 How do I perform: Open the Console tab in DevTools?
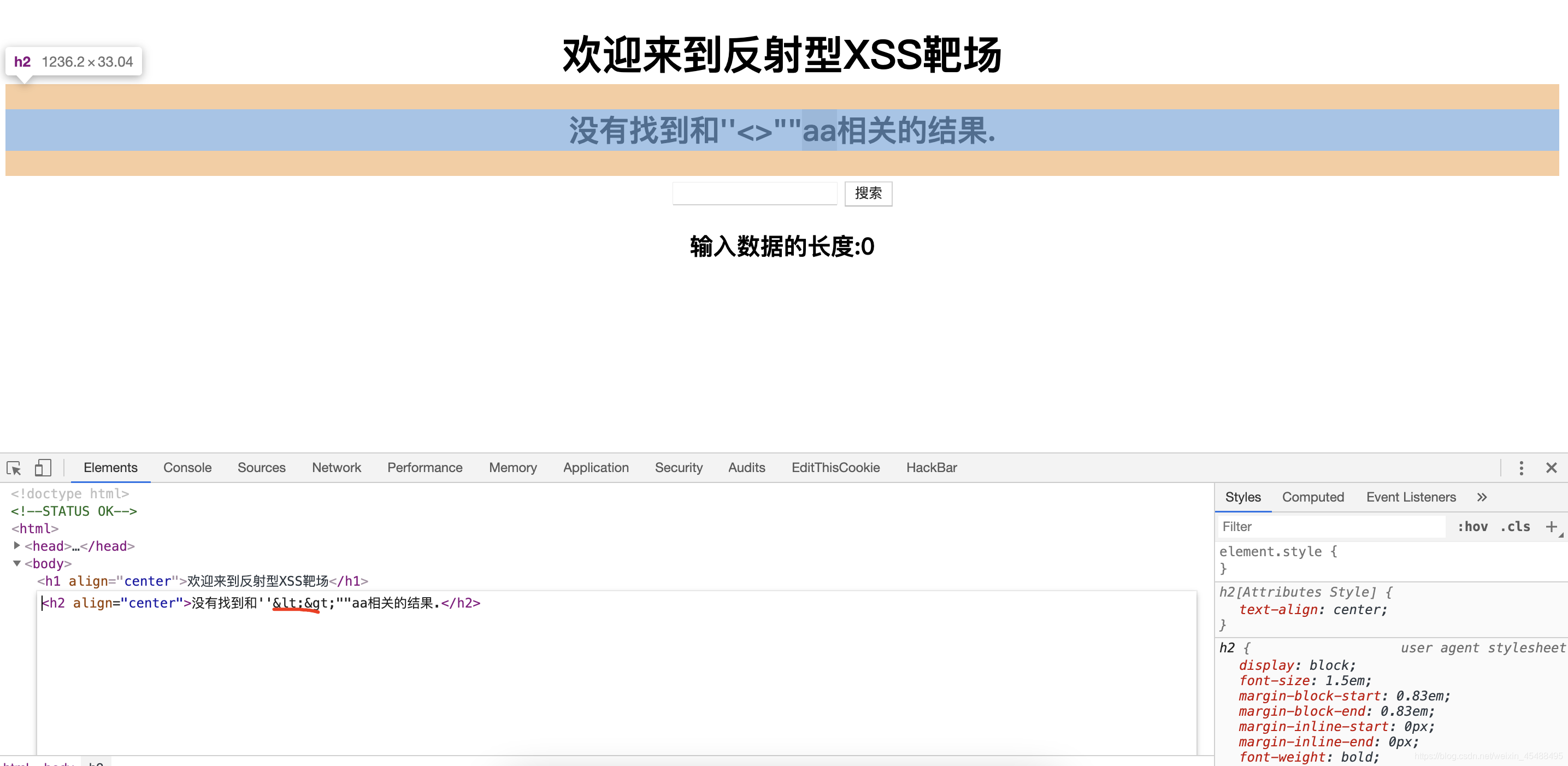(x=187, y=467)
